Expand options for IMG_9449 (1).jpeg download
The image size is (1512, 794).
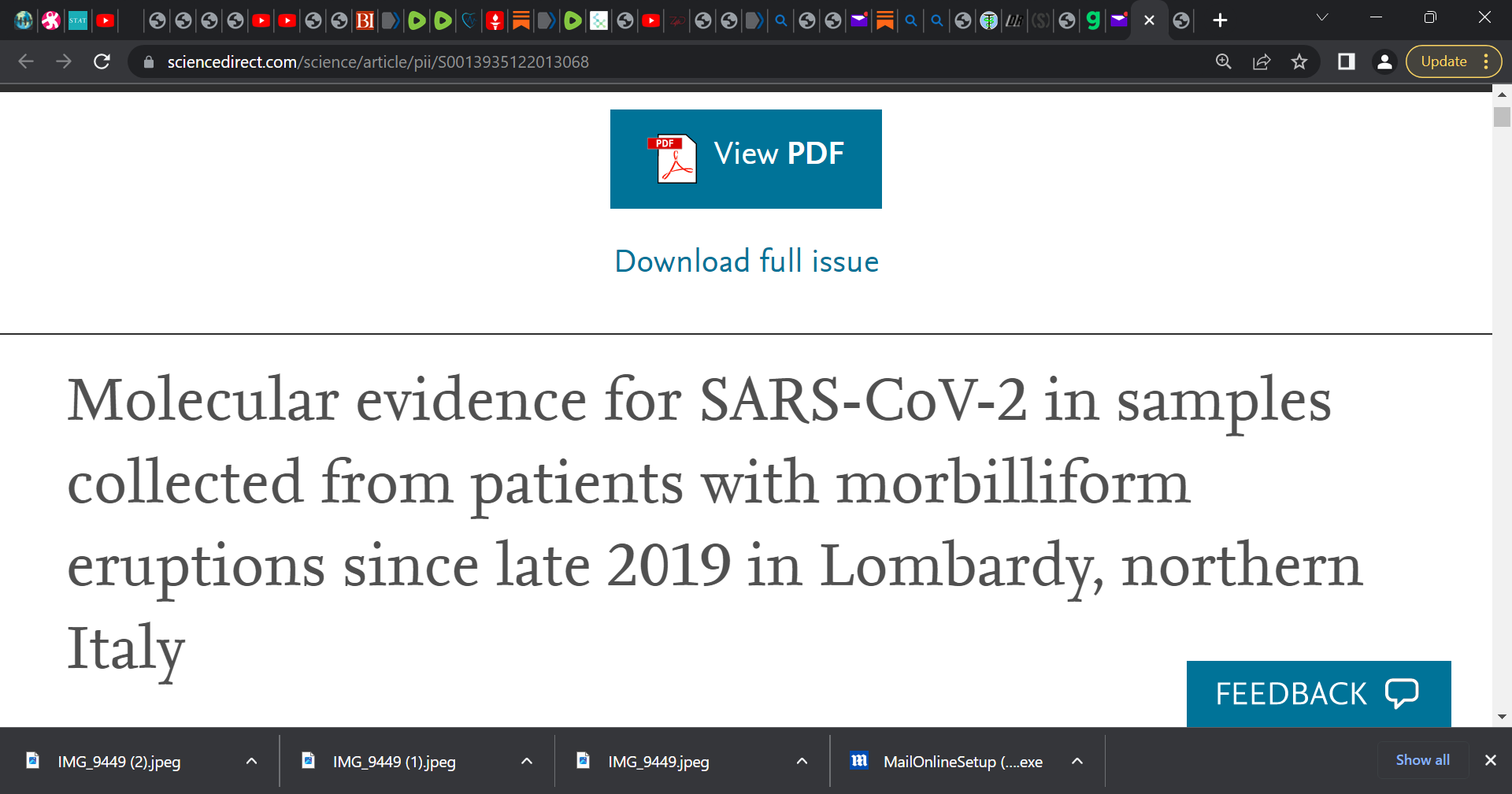point(527,761)
